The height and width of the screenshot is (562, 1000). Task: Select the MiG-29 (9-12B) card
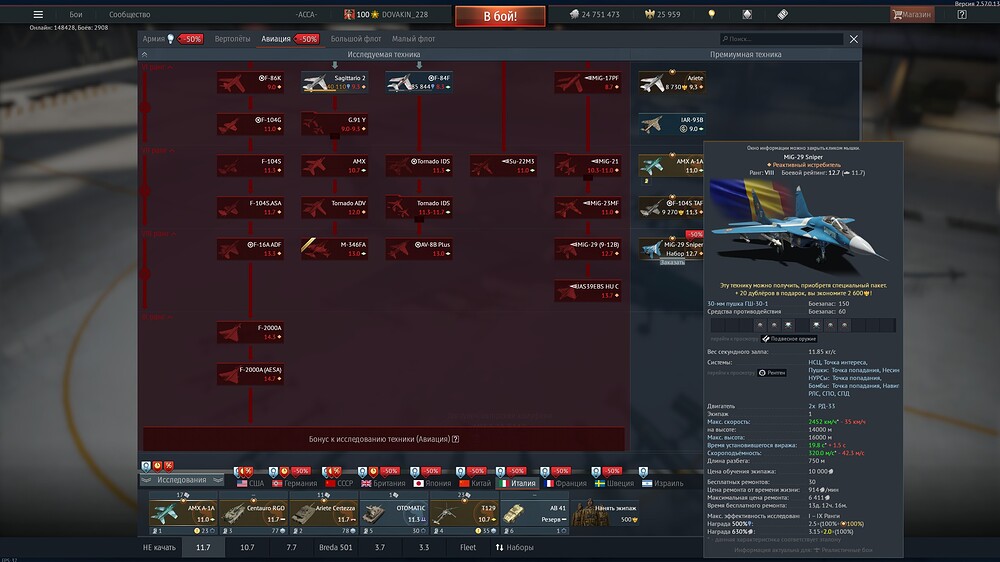[587, 249]
